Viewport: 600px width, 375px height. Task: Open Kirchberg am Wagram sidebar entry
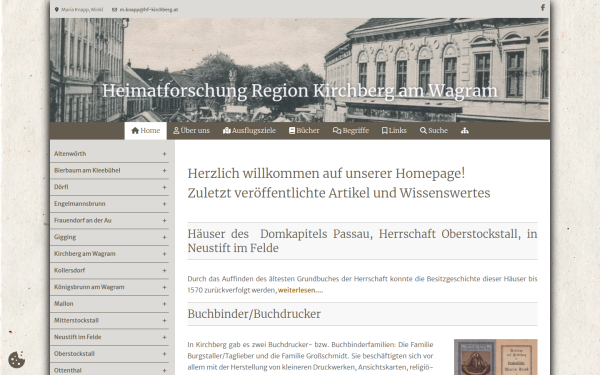(85, 254)
